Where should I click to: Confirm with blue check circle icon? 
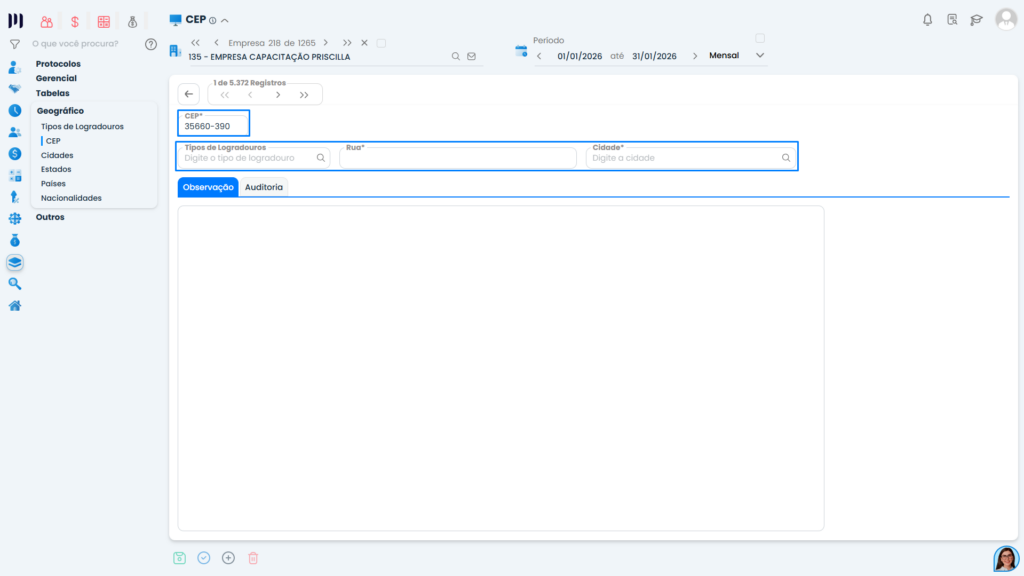pos(204,558)
